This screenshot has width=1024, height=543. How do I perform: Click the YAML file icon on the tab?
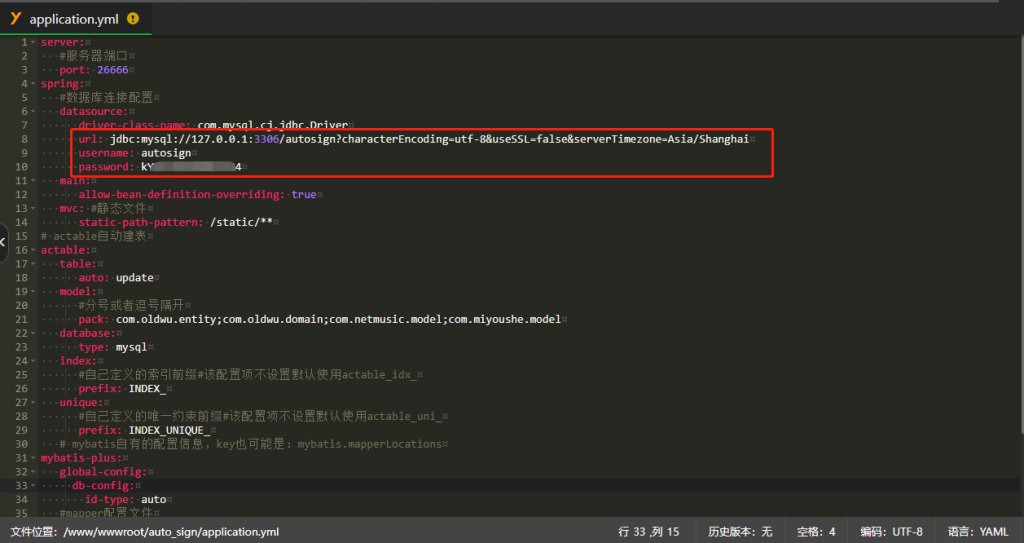(x=16, y=19)
